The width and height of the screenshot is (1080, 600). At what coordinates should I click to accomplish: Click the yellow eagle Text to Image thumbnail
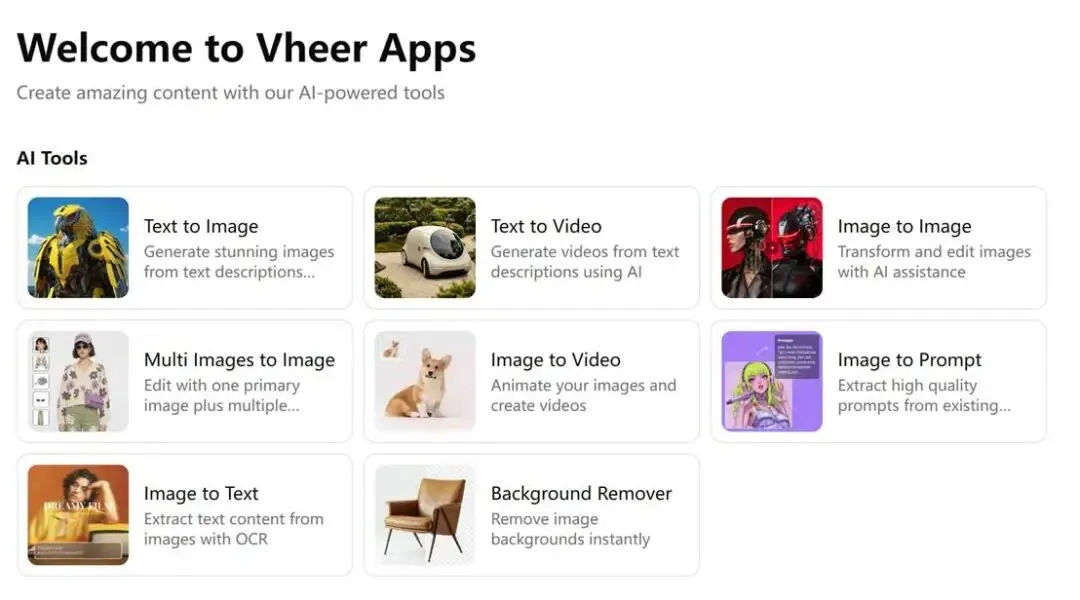pyautogui.click(x=78, y=247)
